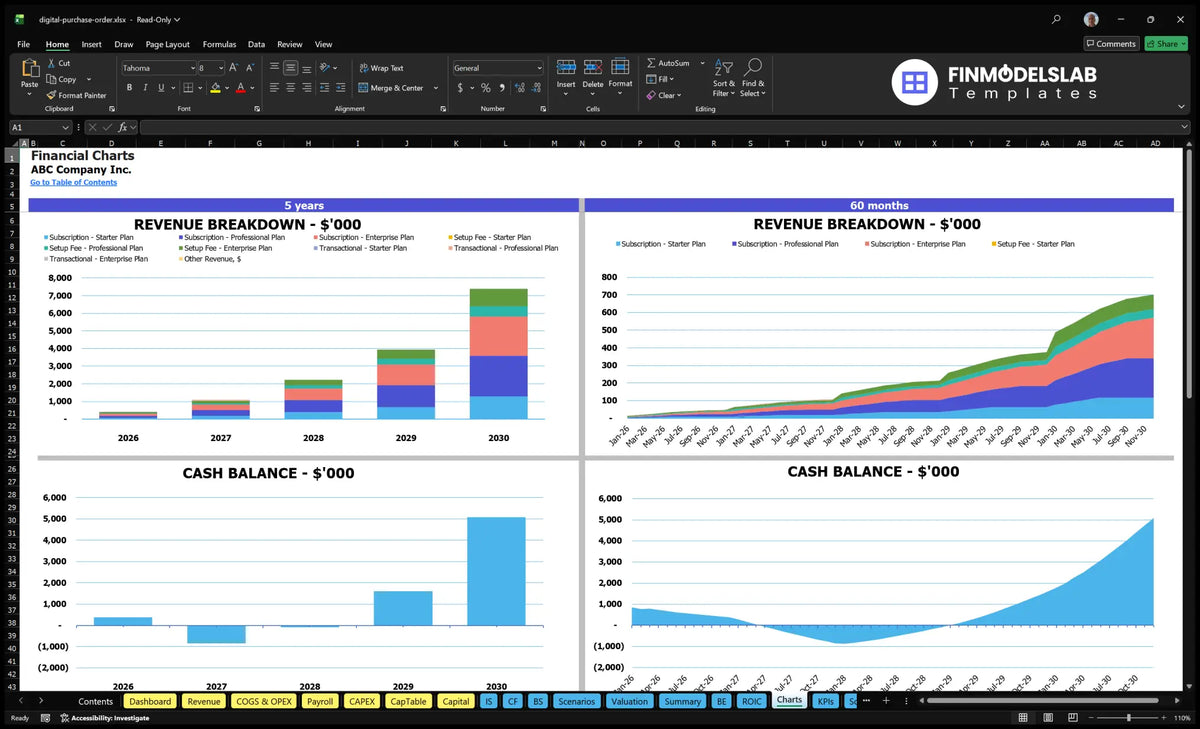Open the File menu
Screen dimensions: 1200x729
[24, 44]
